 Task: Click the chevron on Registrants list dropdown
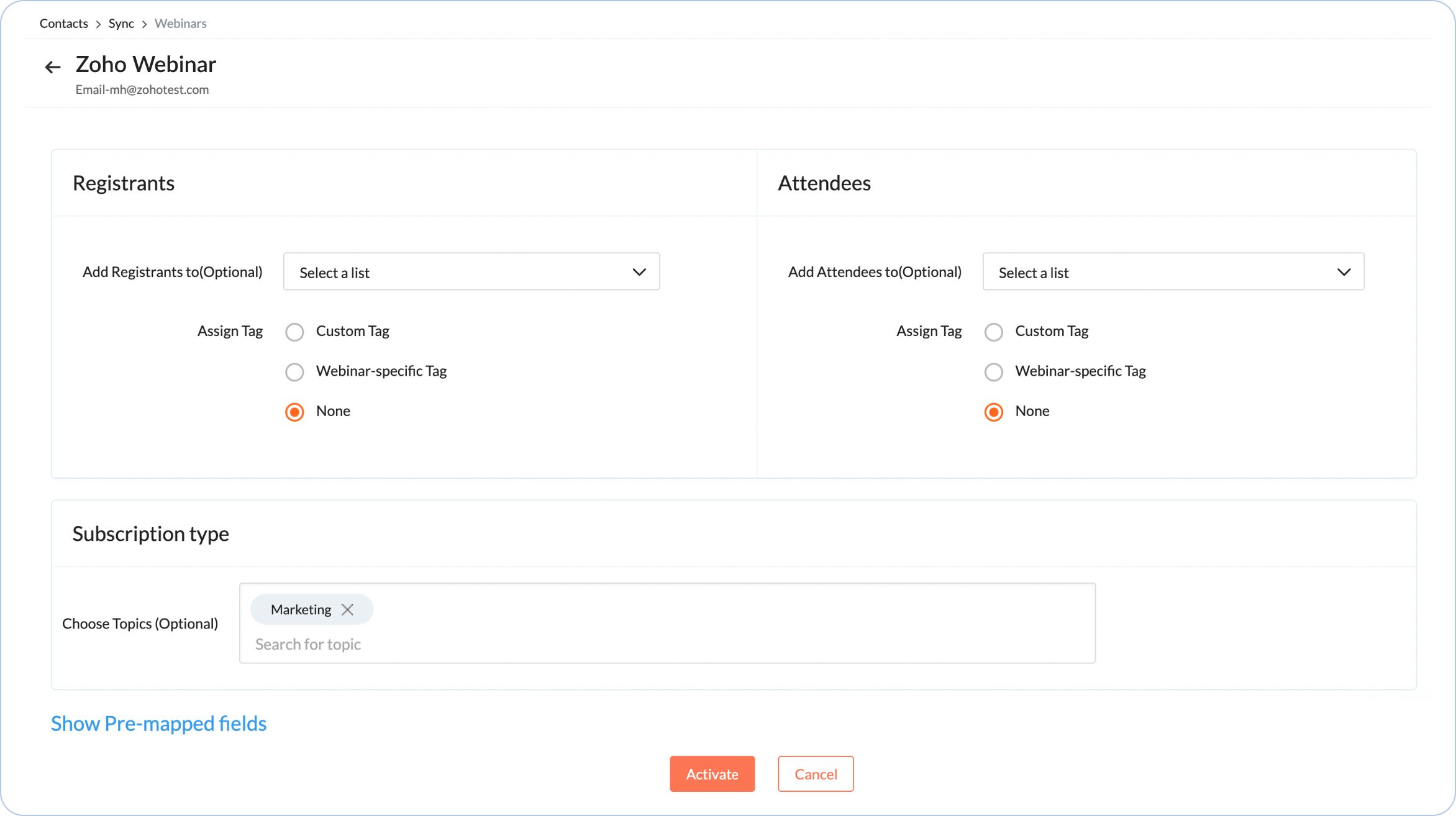pyautogui.click(x=639, y=272)
